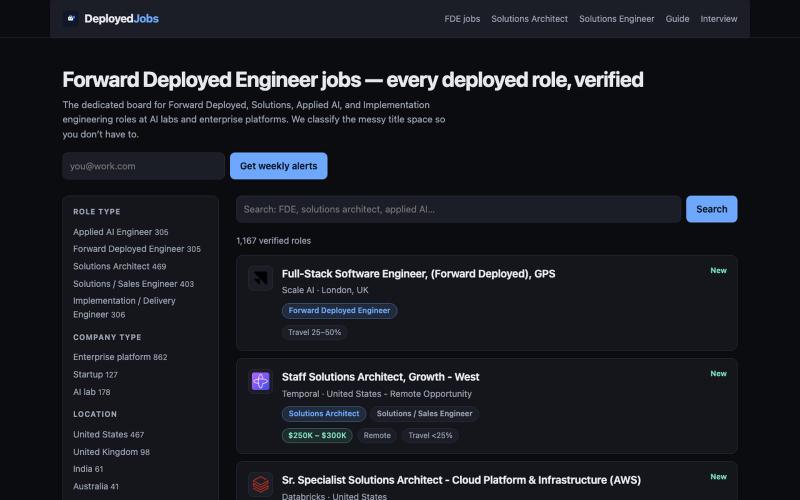Click the Search button
Viewport: 800px width, 500px height.
point(712,209)
